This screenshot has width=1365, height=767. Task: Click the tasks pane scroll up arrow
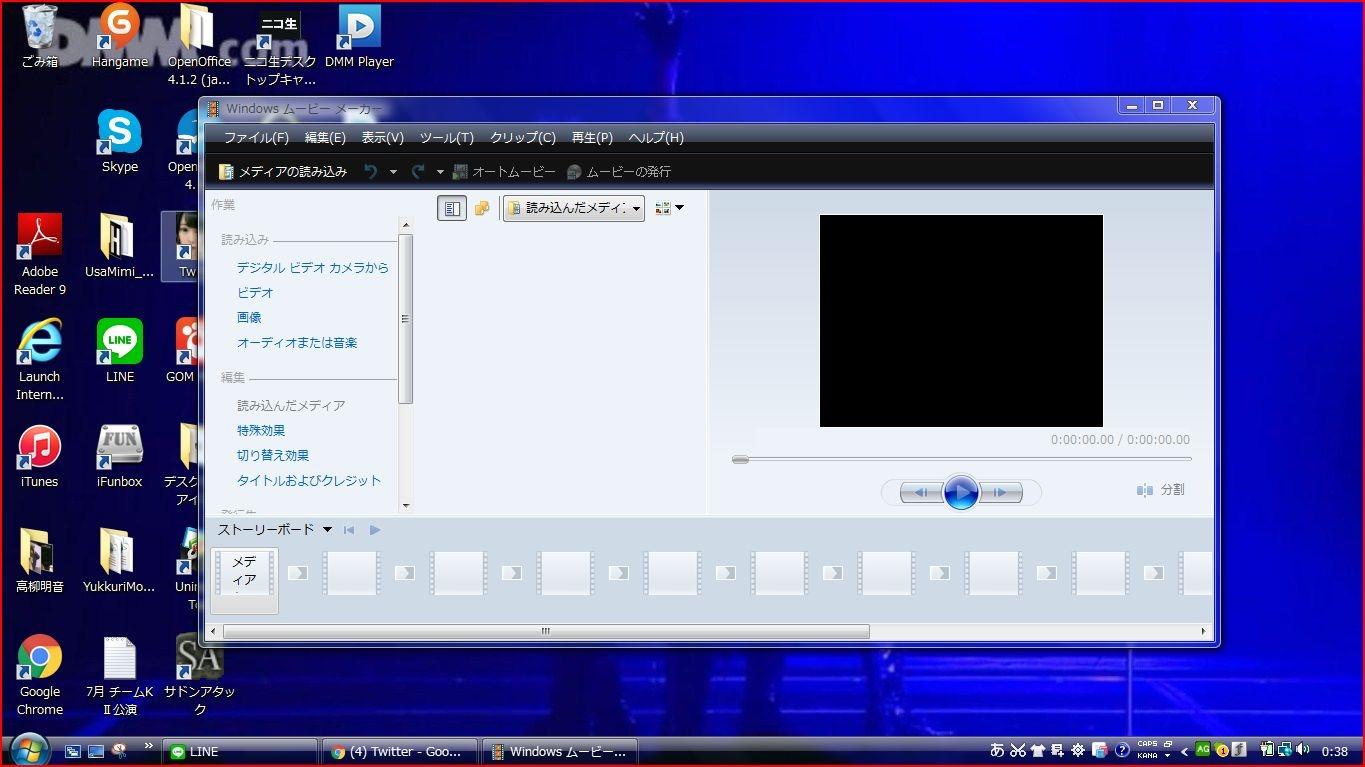pos(405,225)
